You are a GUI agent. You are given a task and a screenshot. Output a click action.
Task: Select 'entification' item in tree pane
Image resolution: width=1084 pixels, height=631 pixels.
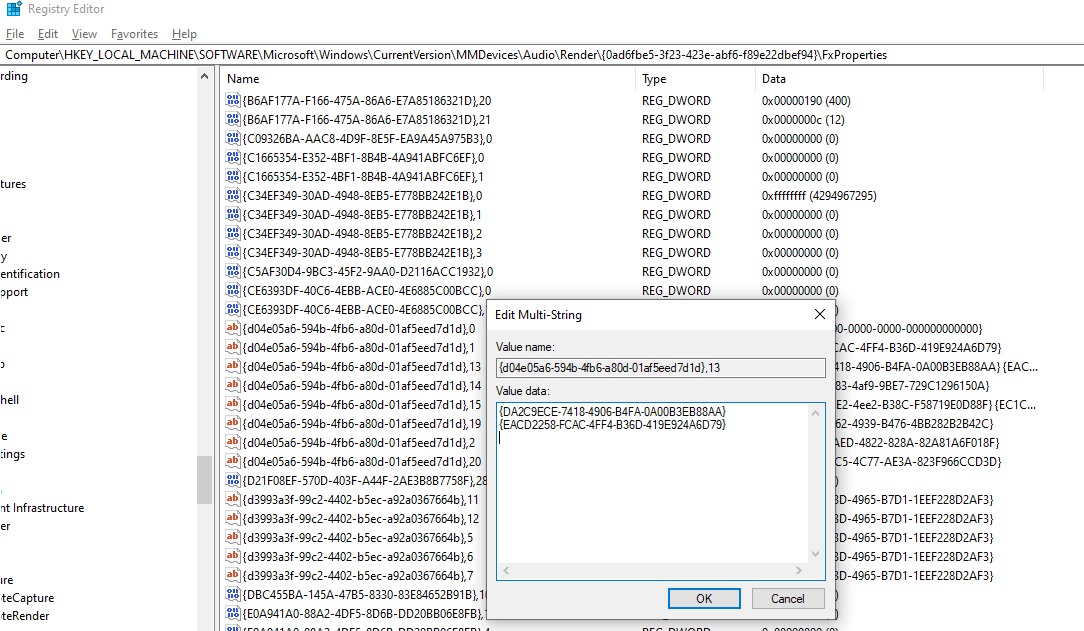30,274
